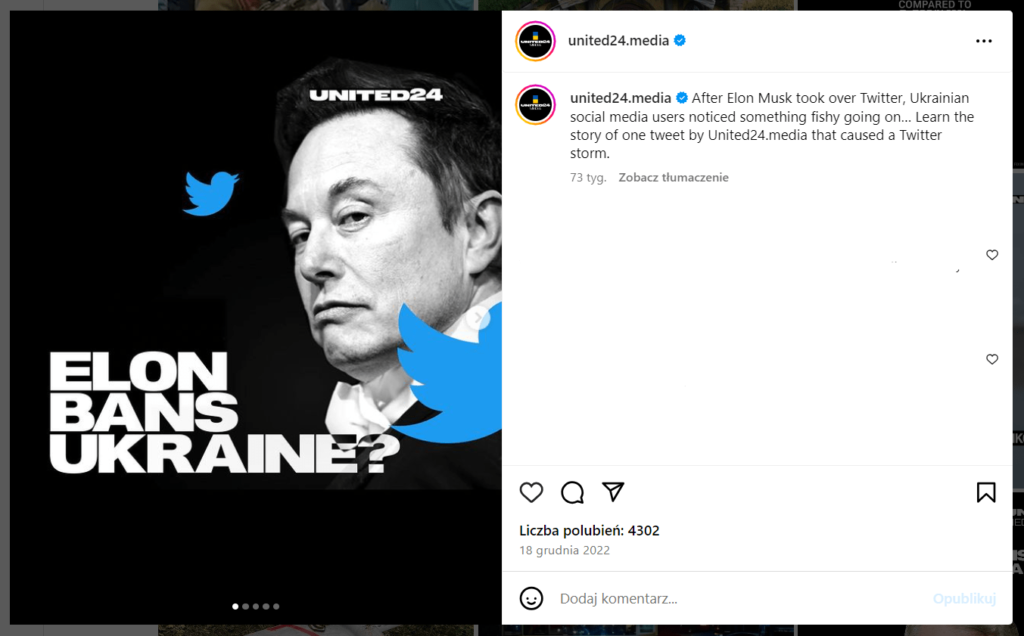Like the first comment with its small heart
Screen dimensions: 1024x636
992,255
